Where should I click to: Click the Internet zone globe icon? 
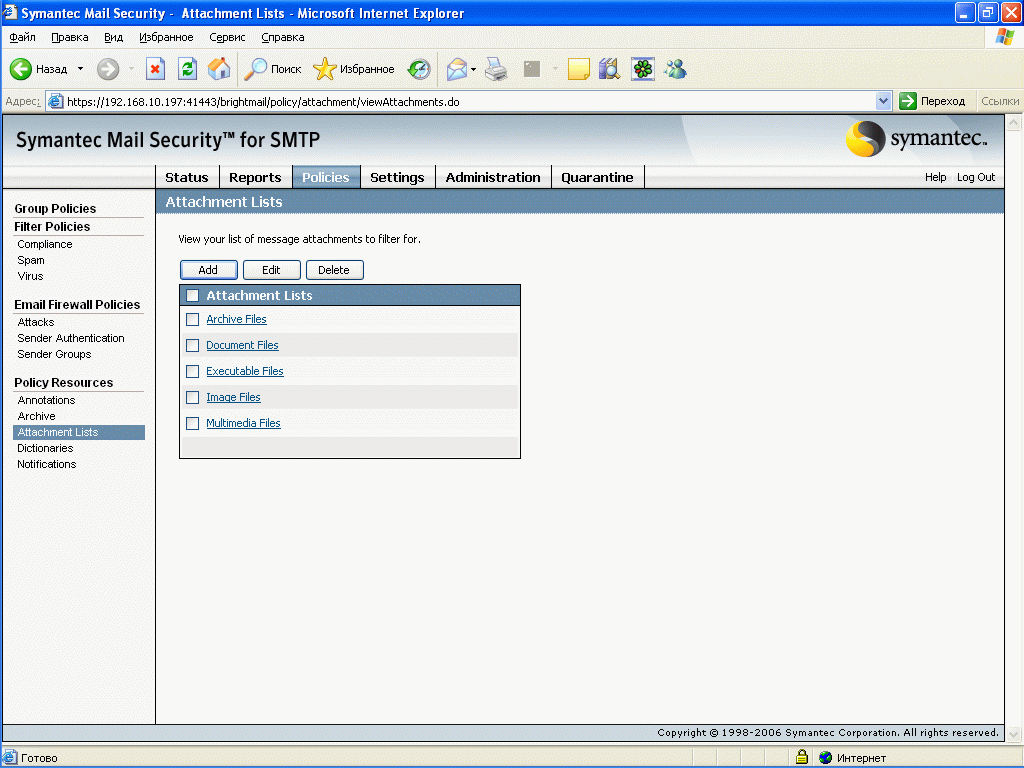tap(825, 758)
